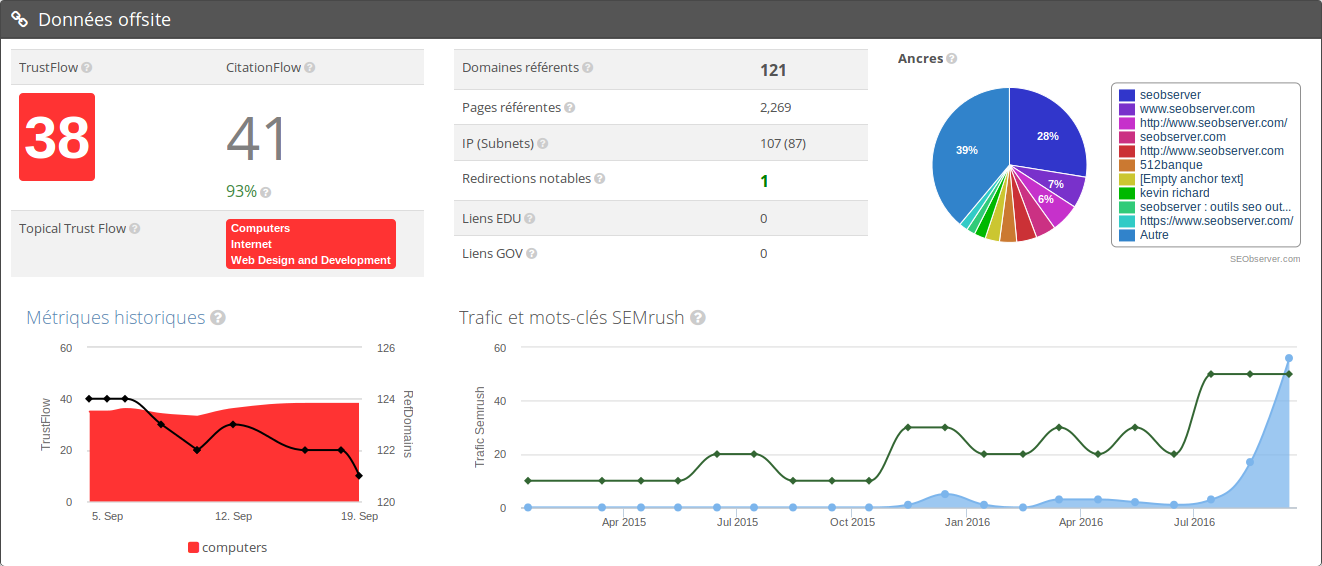1322x566 pixels.
Task: Click the Ancres help icon
Action: click(x=952, y=59)
